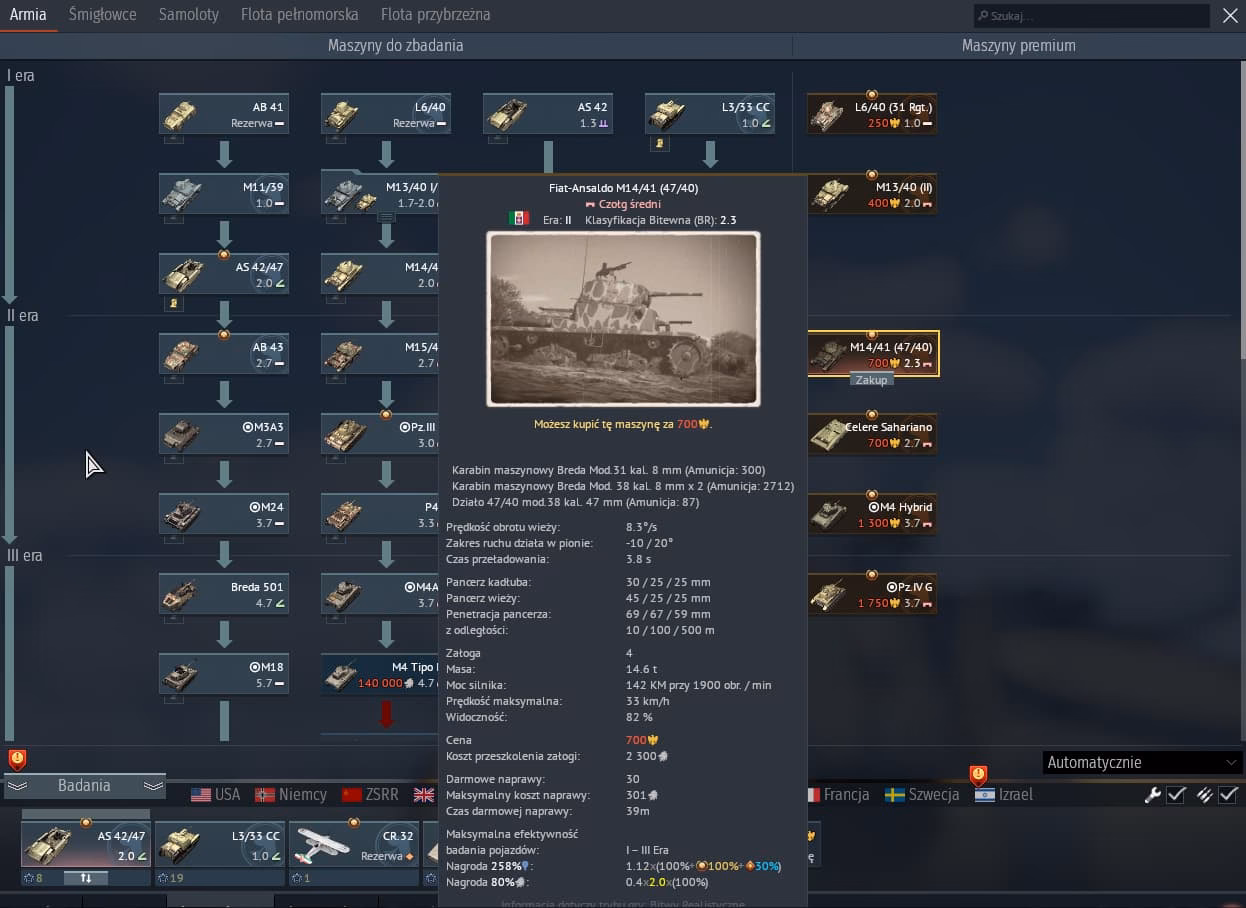This screenshot has height=908, width=1246.
Task: Select the M24 tank card
Action: 224,513
